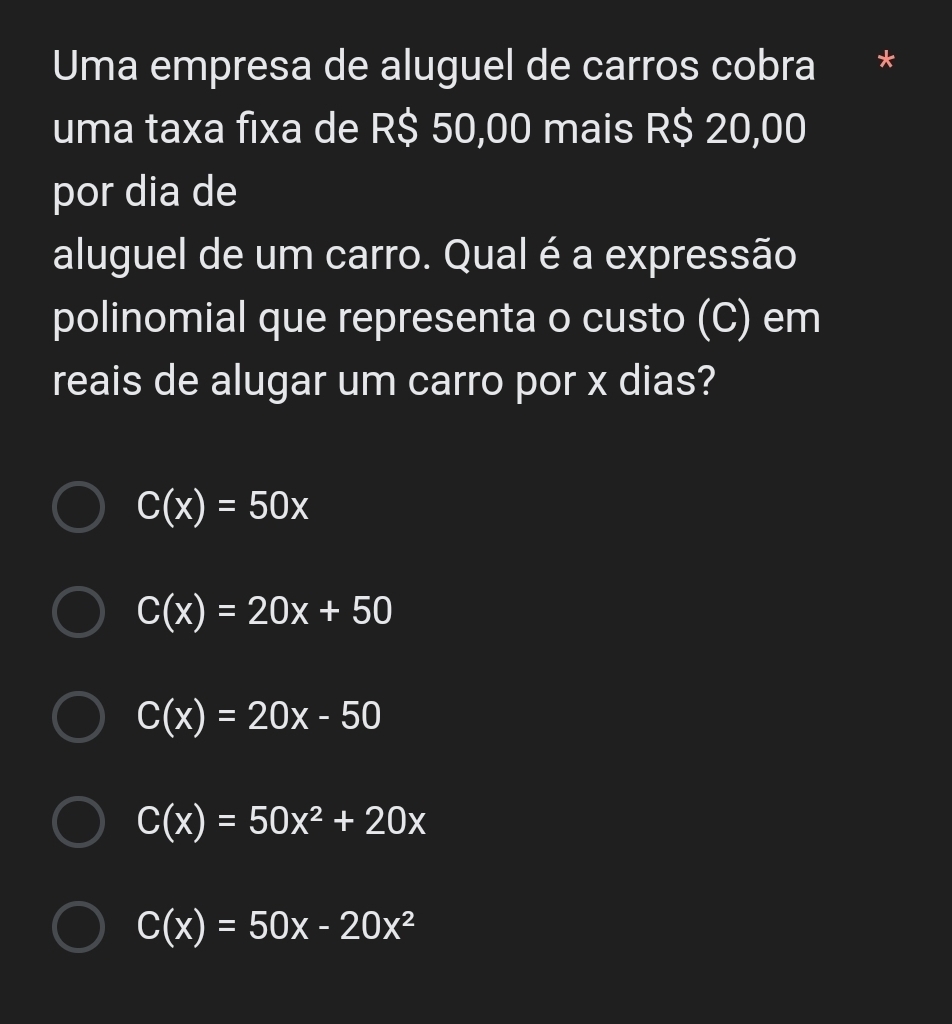
Task: Click the text "por dia de"
Action: pos(145,192)
